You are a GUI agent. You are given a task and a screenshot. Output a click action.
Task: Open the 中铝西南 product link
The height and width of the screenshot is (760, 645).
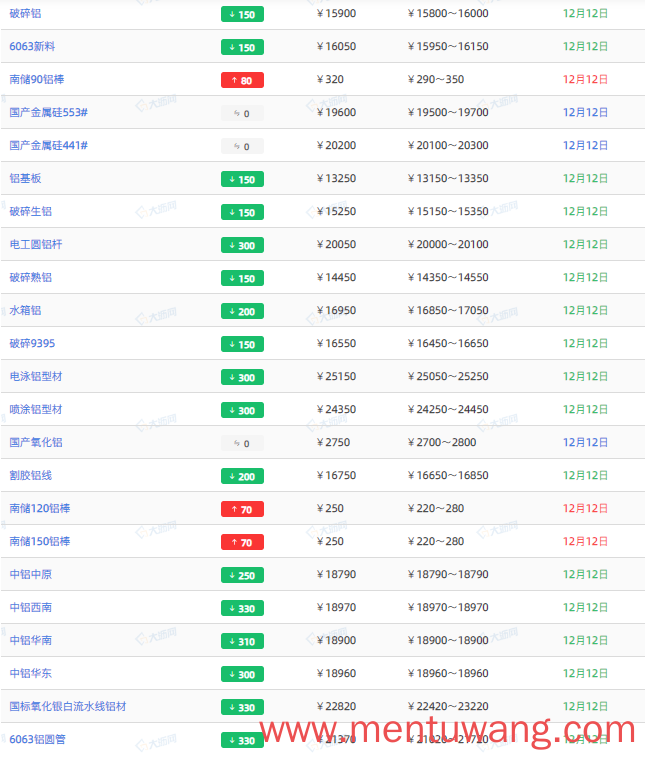[x=31, y=607]
